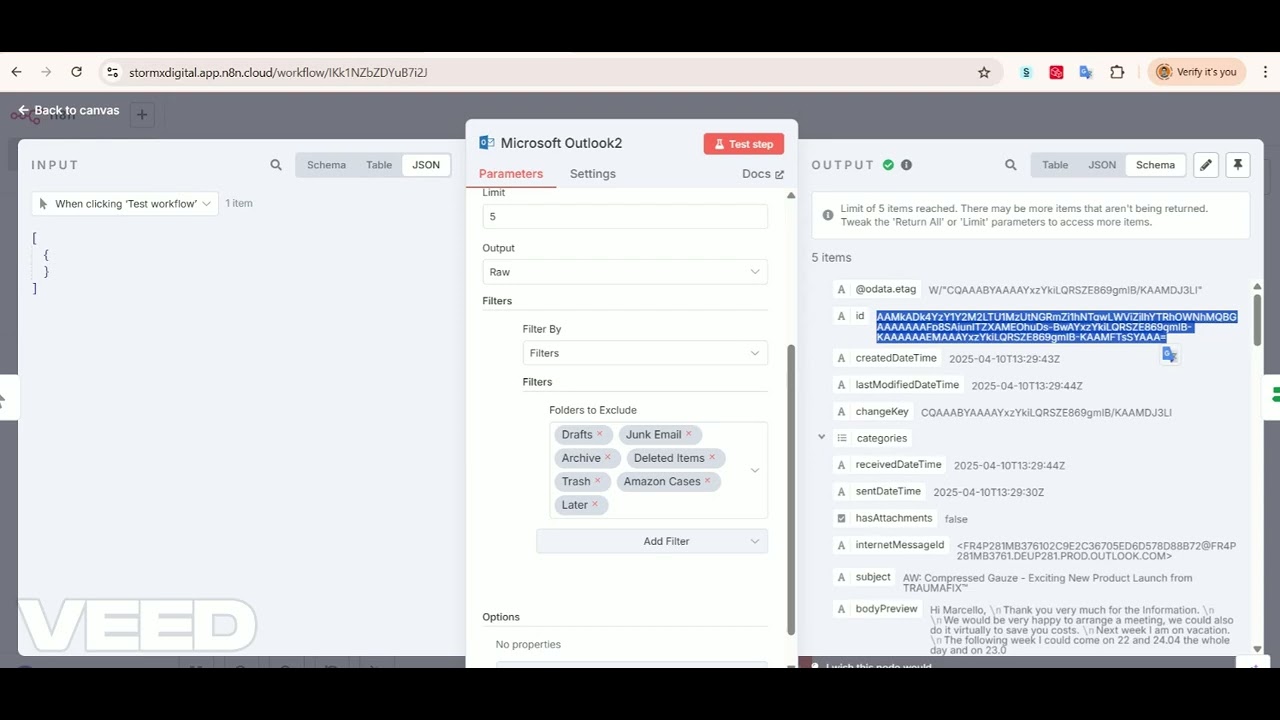Remove the Deleted Items folder tag
The image size is (1280, 720).
[712, 458]
